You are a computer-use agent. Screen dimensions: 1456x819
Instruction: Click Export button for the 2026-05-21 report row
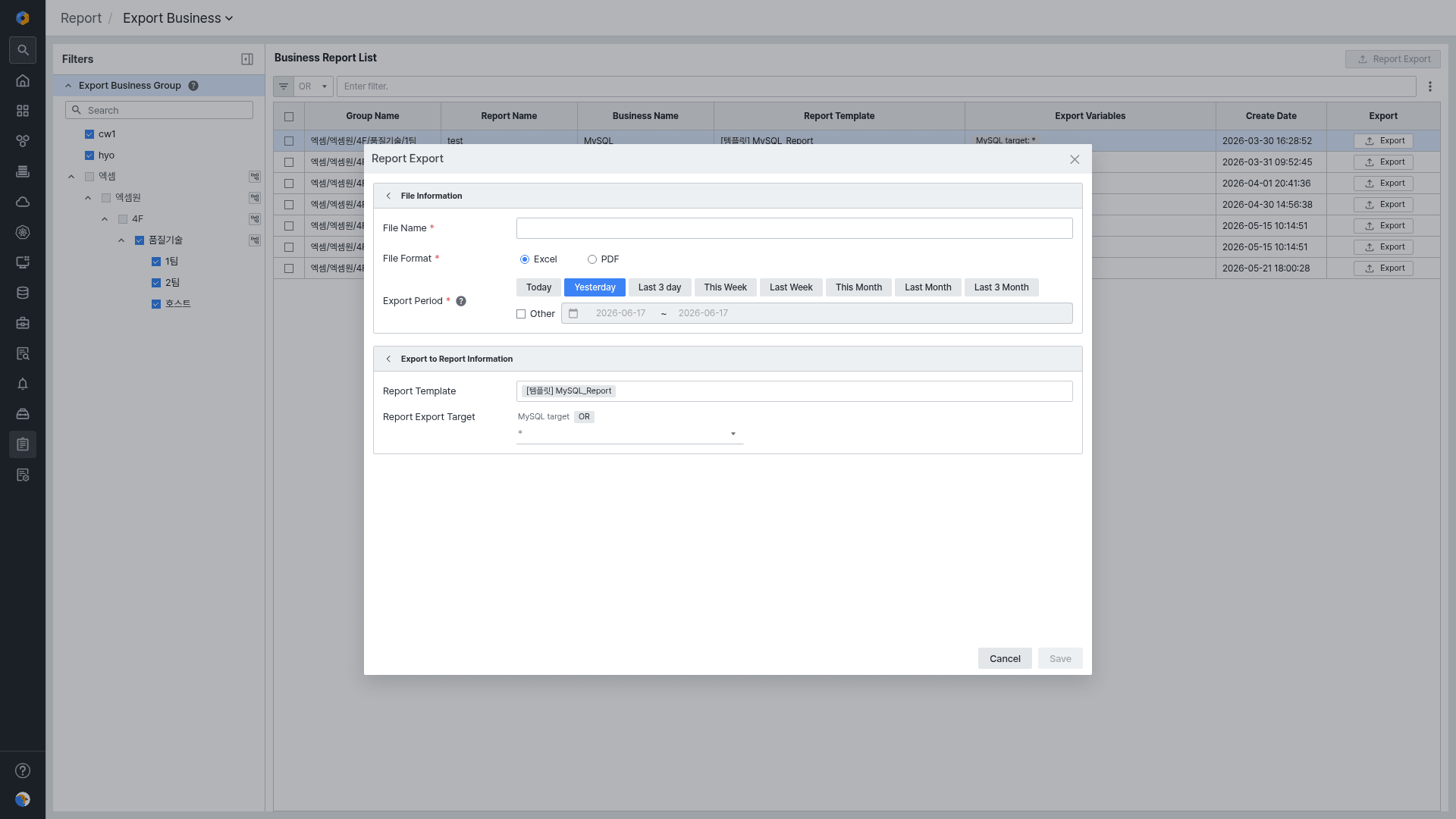1383,268
